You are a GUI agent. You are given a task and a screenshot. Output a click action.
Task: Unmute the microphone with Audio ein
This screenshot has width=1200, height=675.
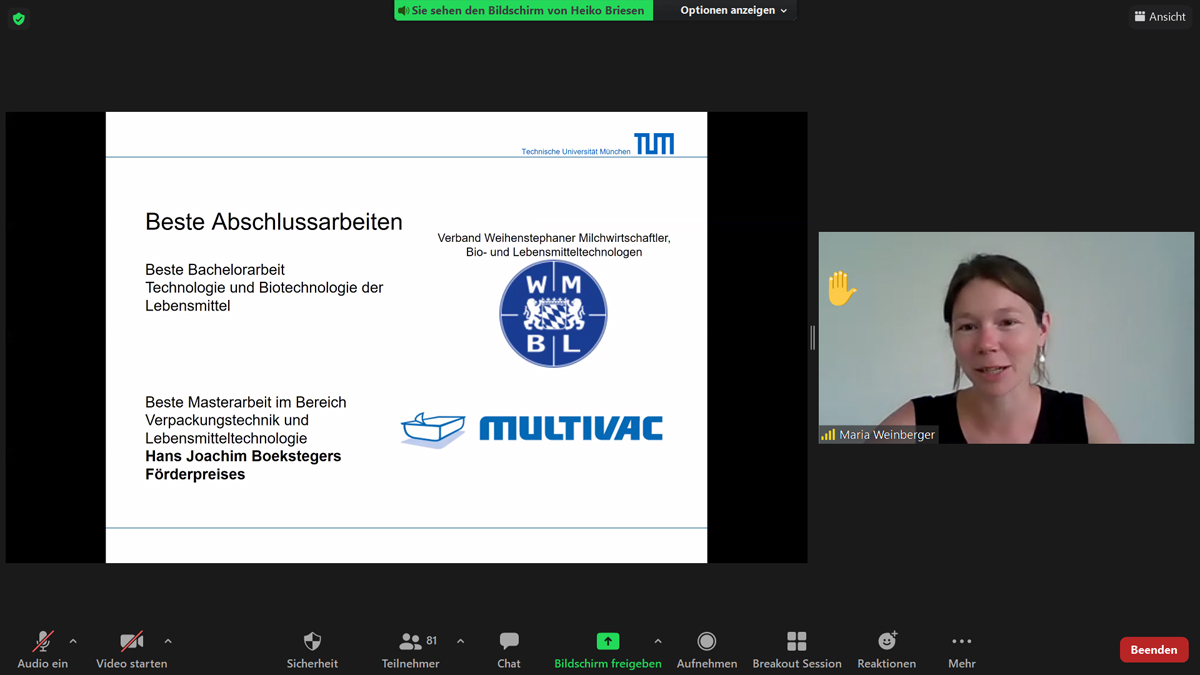43,649
